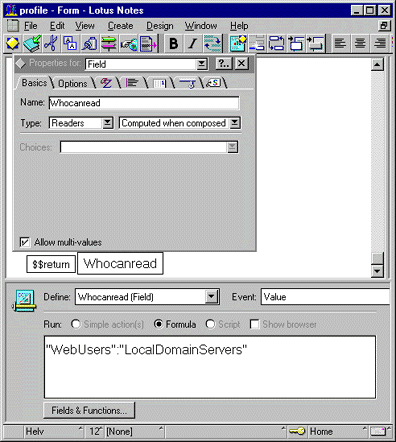
Task: Click the globe link SmartIcon
Action: [x=128, y=44]
